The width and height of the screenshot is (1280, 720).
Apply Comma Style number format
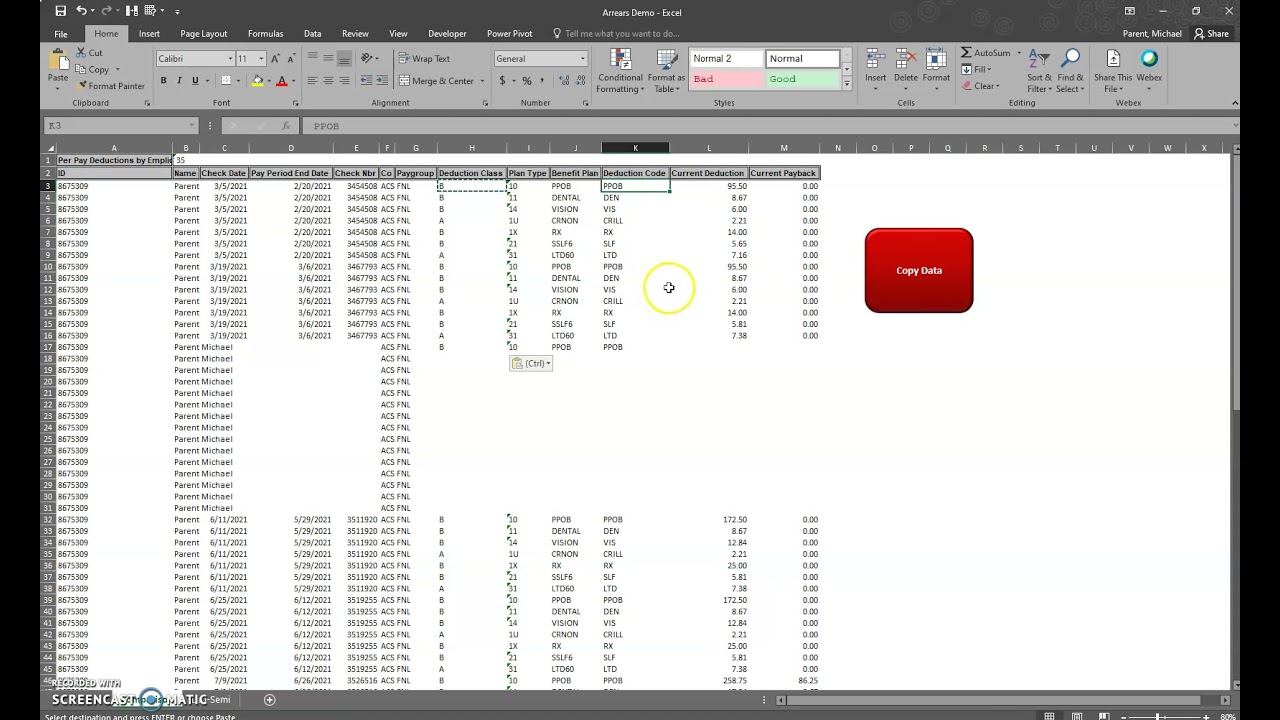543,81
